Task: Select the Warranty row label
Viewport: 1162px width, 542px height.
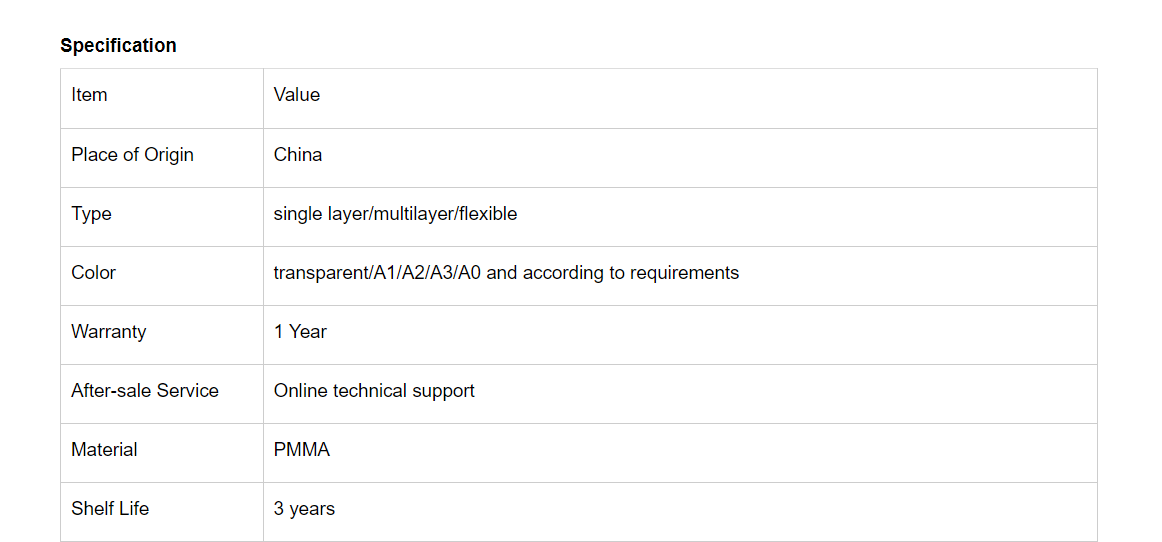Action: click(108, 332)
